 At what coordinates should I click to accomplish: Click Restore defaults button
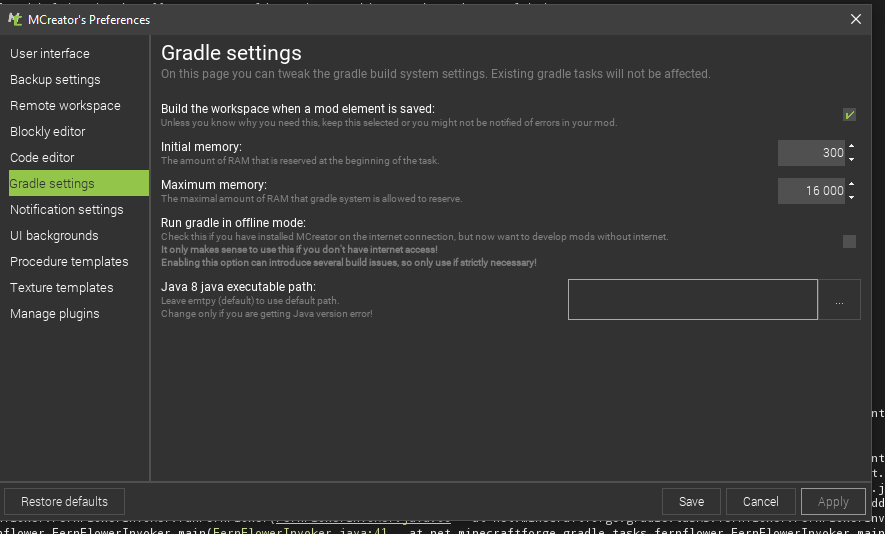coord(64,501)
